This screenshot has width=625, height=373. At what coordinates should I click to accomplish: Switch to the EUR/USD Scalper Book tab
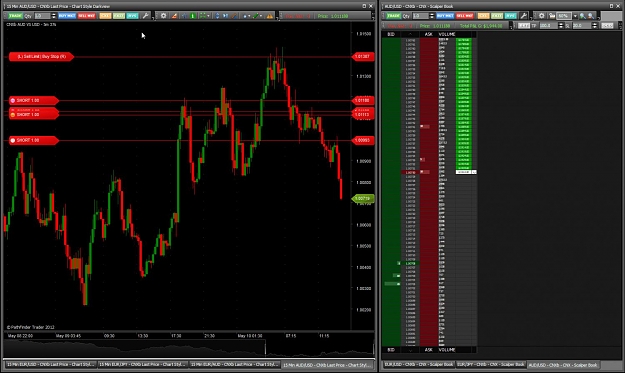[419, 364]
